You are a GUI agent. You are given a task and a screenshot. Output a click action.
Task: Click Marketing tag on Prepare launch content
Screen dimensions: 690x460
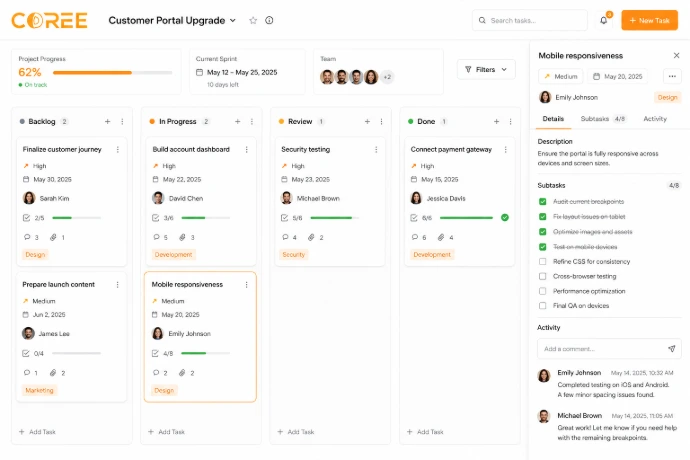[39, 390]
